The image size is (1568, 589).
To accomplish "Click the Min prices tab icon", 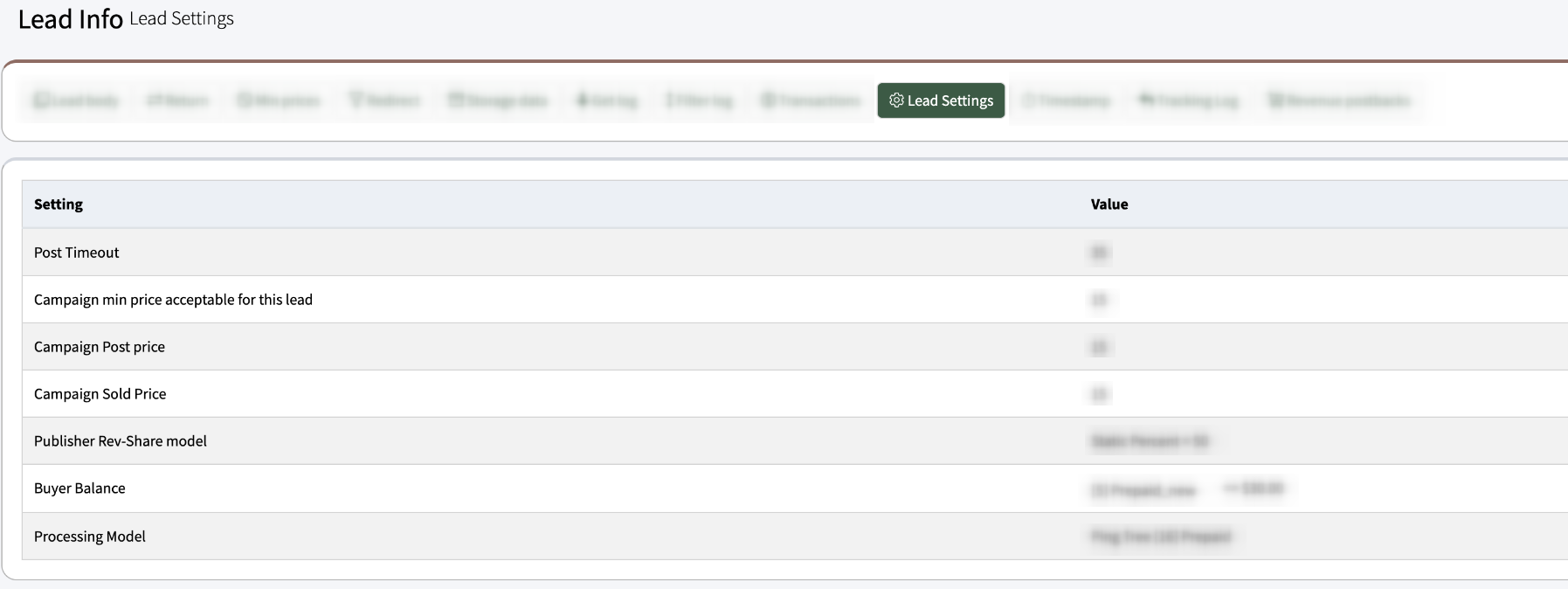I will (245, 100).
